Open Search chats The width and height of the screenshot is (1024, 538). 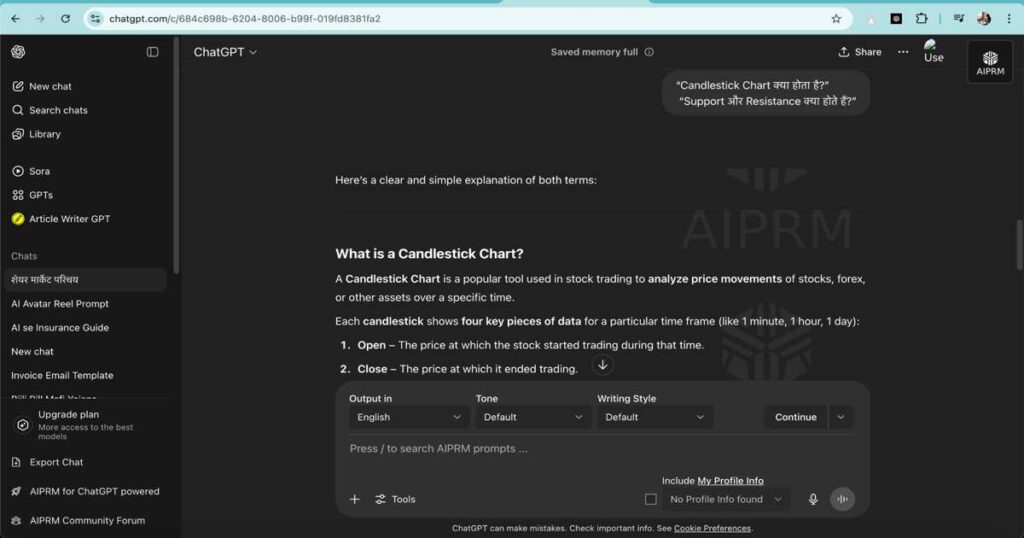pyautogui.click(x=58, y=110)
